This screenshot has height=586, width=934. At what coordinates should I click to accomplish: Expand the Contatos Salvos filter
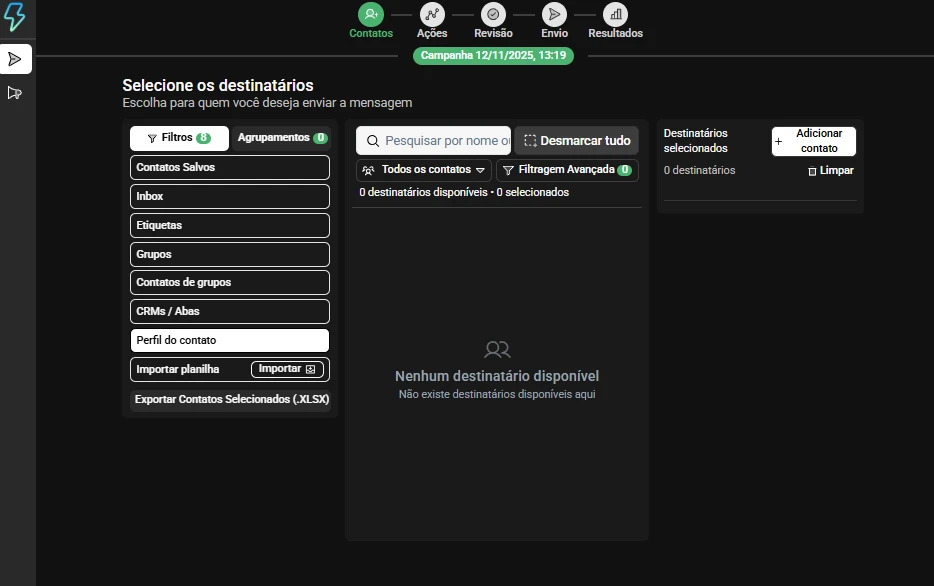[x=229, y=168]
